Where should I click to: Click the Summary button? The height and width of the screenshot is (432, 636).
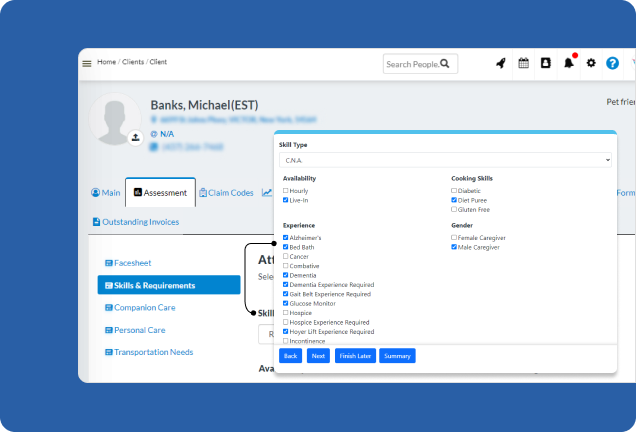click(x=397, y=356)
